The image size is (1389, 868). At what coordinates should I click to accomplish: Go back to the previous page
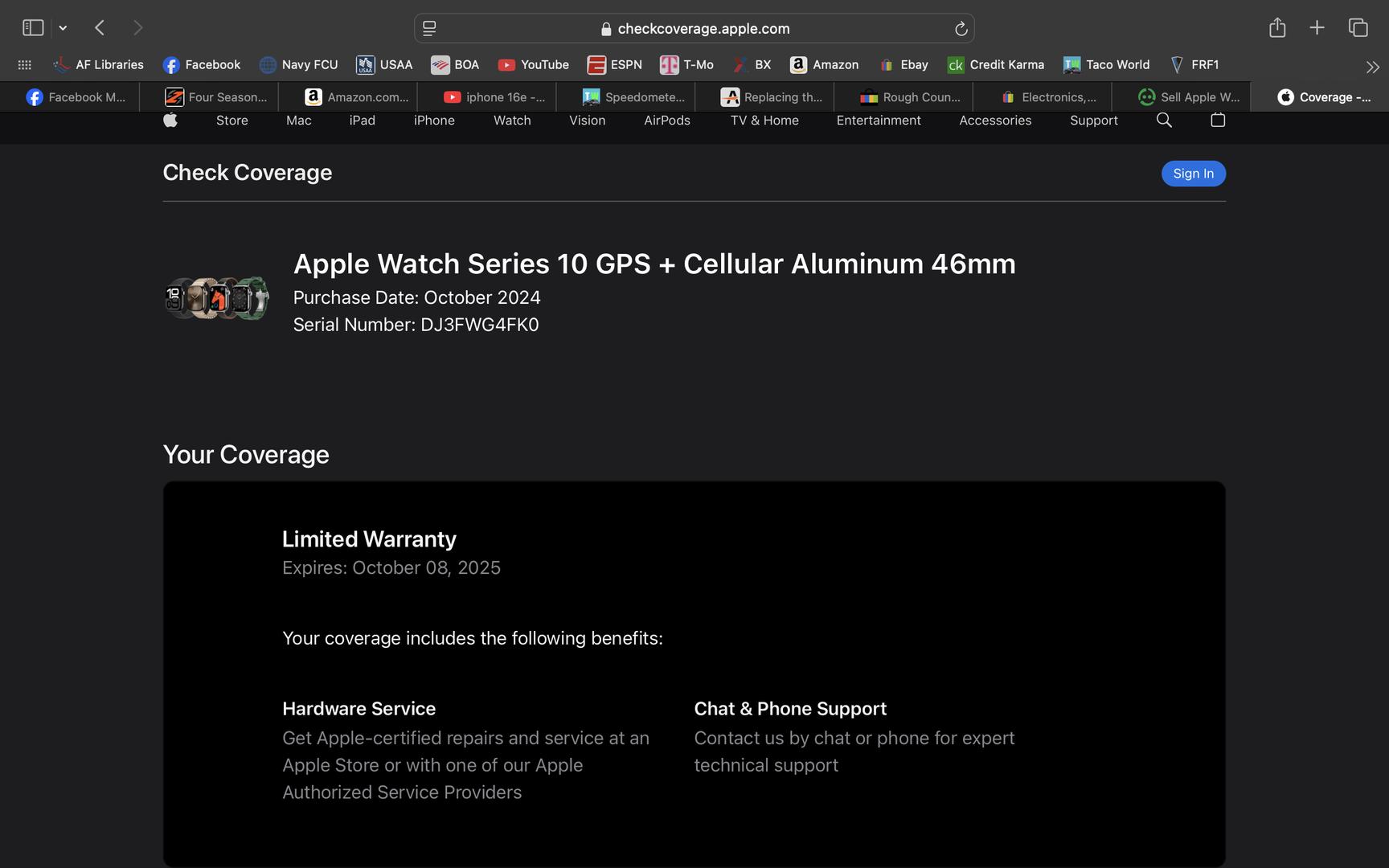point(100,28)
